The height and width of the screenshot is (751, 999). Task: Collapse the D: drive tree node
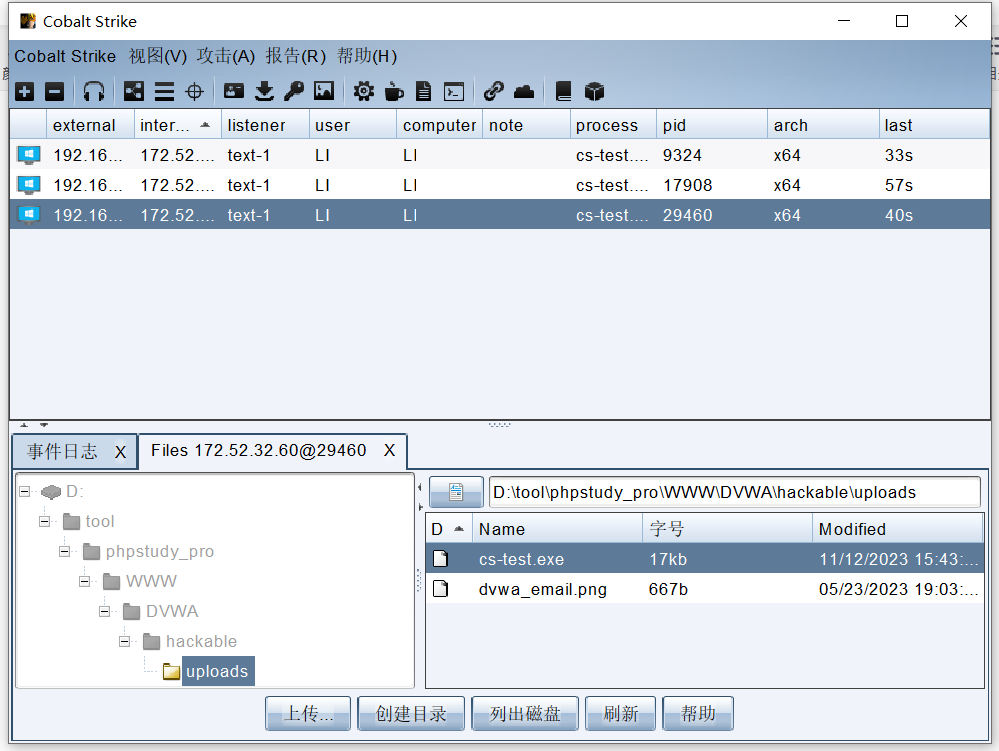[24, 491]
